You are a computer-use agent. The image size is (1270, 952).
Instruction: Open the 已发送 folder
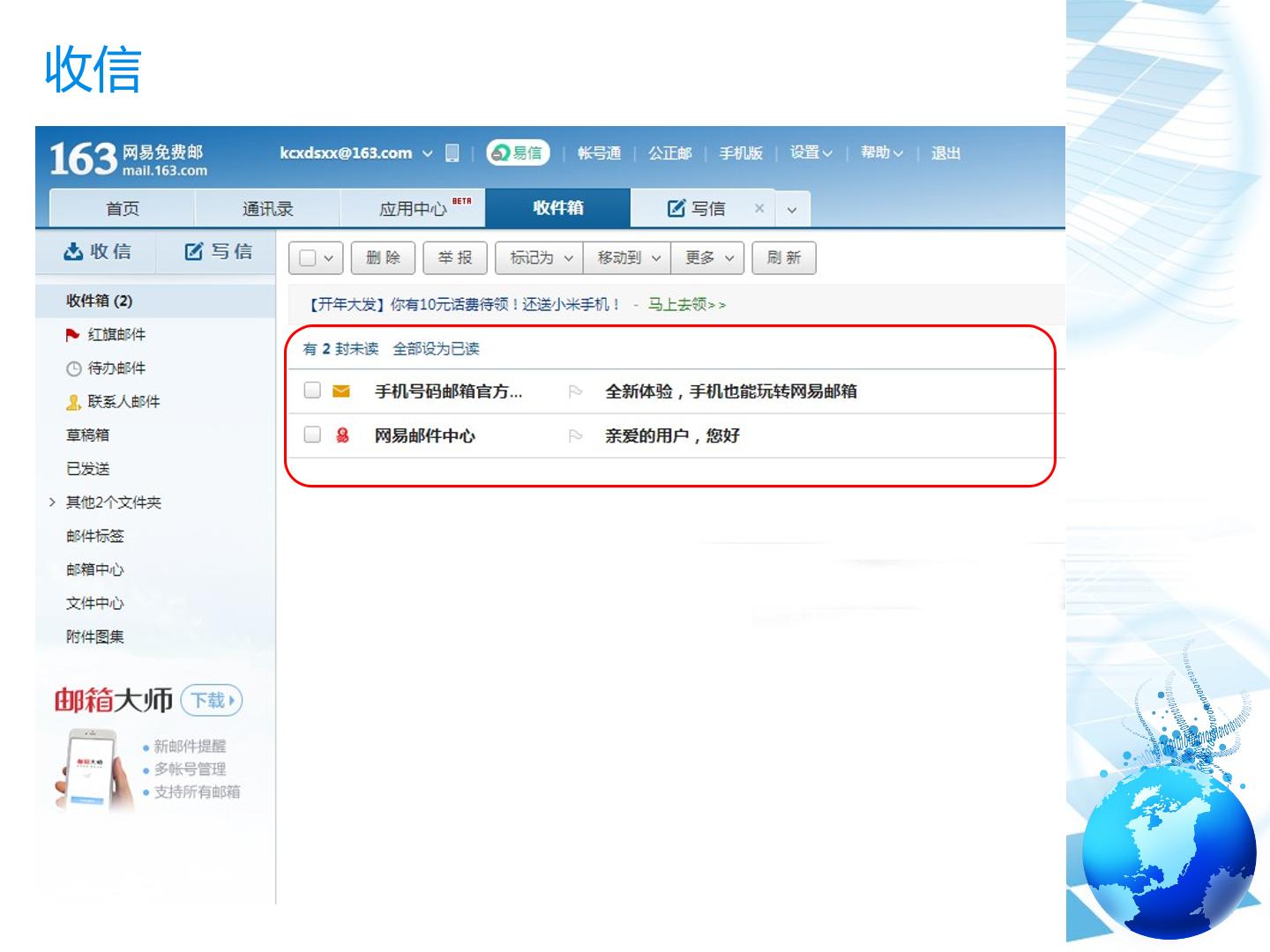tap(87, 469)
